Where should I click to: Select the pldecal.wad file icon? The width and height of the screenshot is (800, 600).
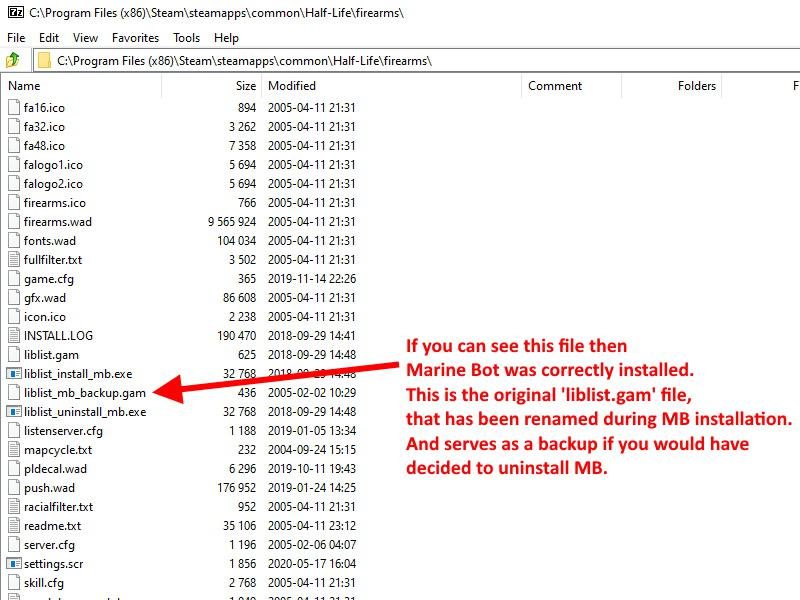coord(14,468)
